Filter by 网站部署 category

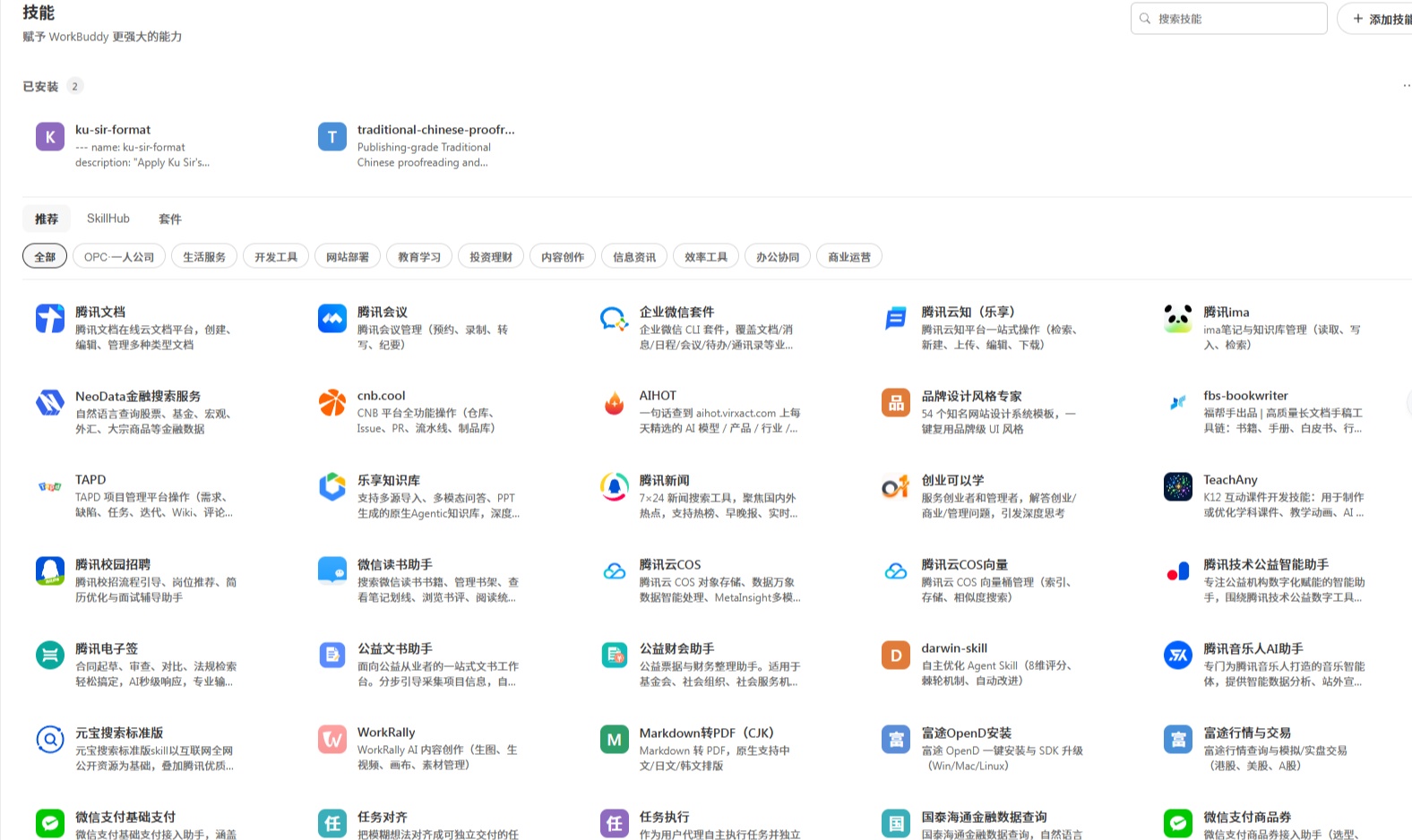[348, 256]
